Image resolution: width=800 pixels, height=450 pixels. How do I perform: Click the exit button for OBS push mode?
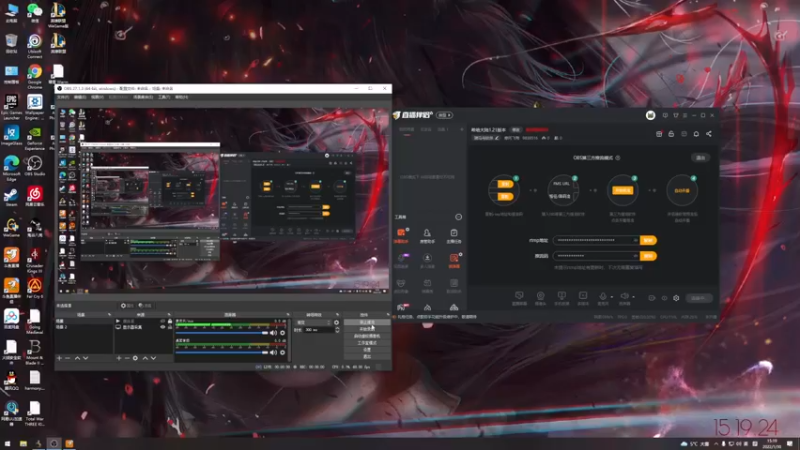[701, 158]
